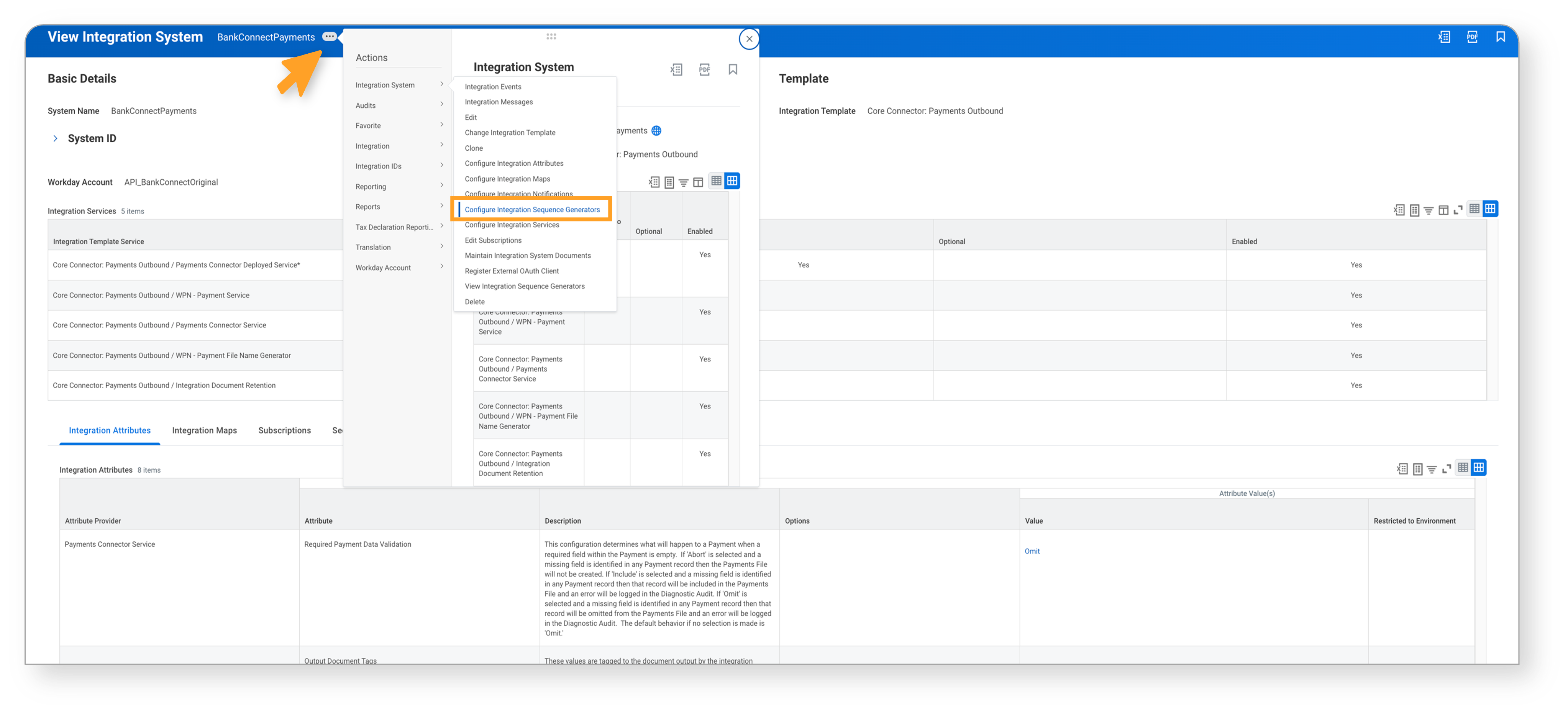Expand the Reporting submenu in Actions
Viewport: 1568px width, 713px height.
tap(399, 186)
